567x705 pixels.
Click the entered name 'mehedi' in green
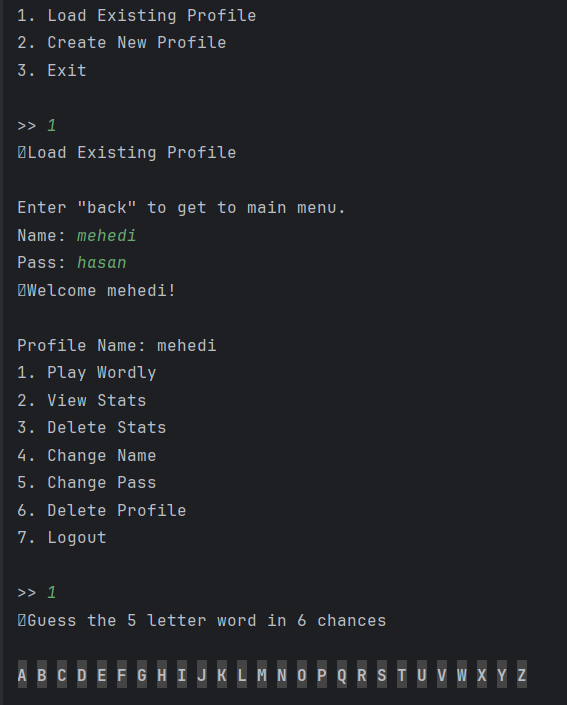pyautogui.click(x=107, y=236)
